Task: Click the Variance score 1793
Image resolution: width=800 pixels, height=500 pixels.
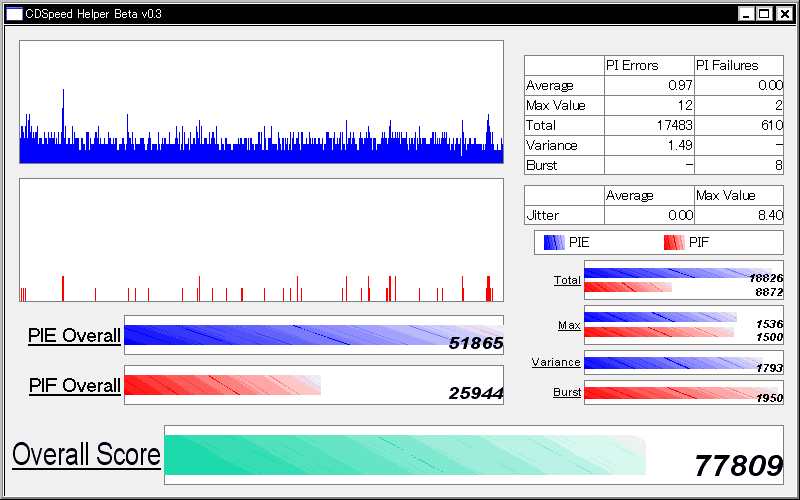Action: coord(769,368)
